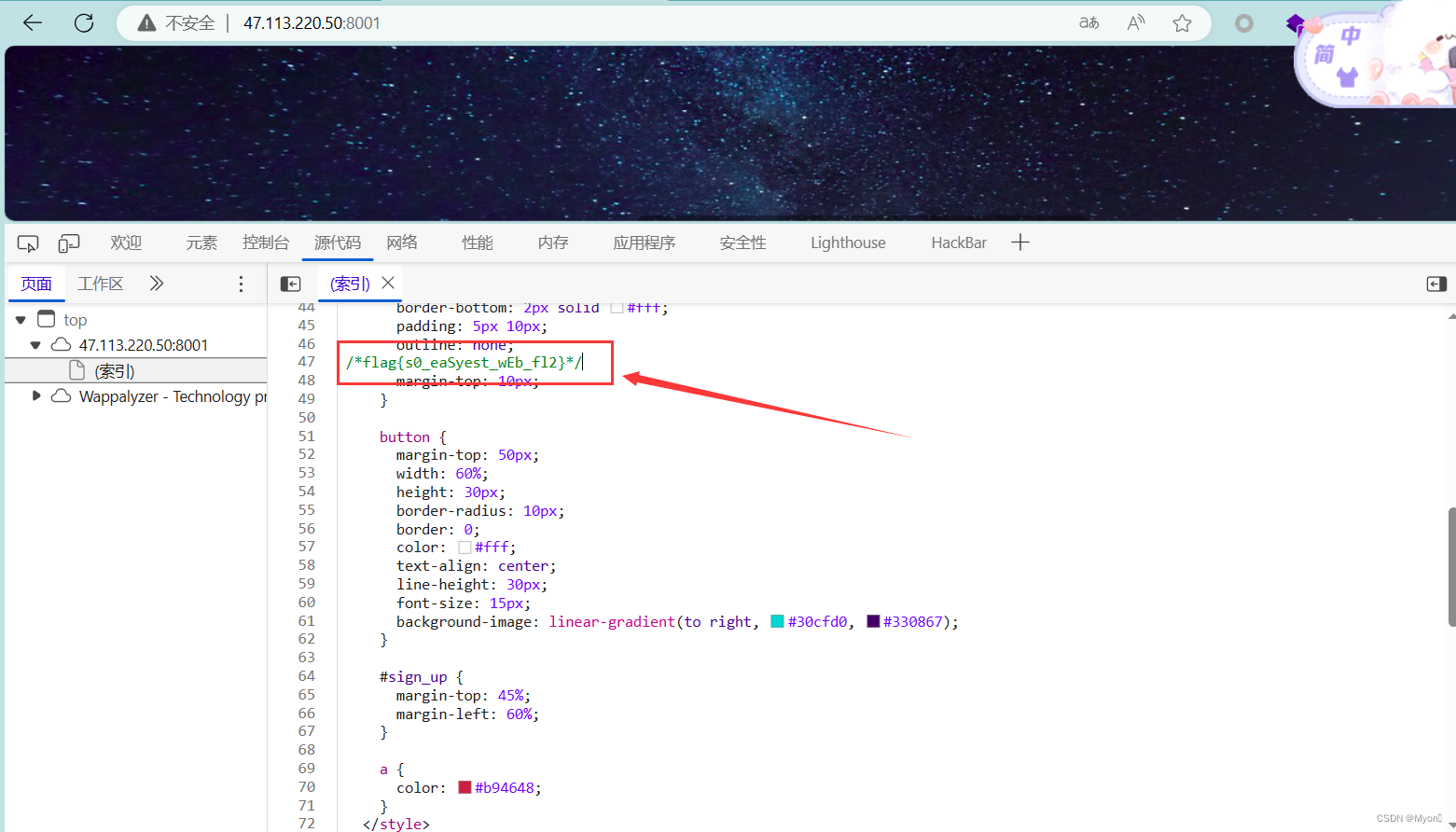
Task: Select the 工作区 navigator tab
Action: 100,284
